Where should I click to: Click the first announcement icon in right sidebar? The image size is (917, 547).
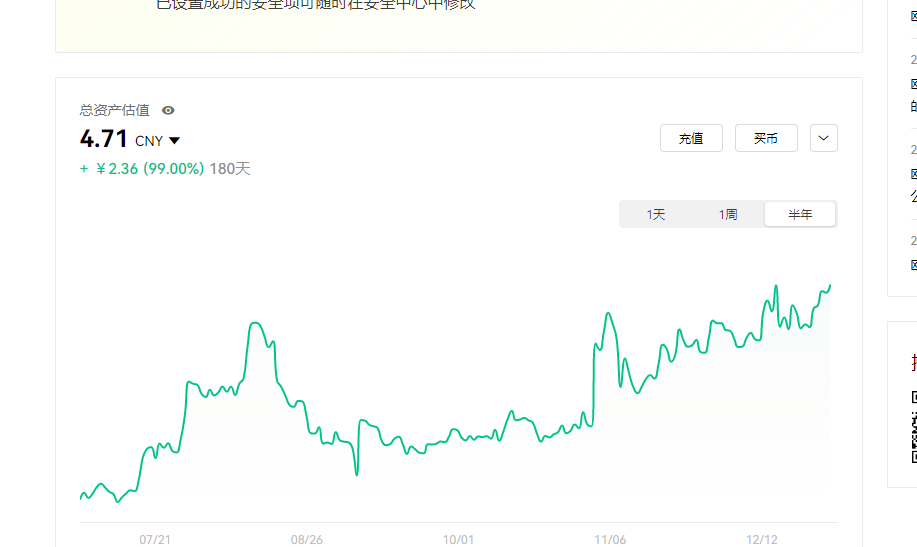coord(913,15)
